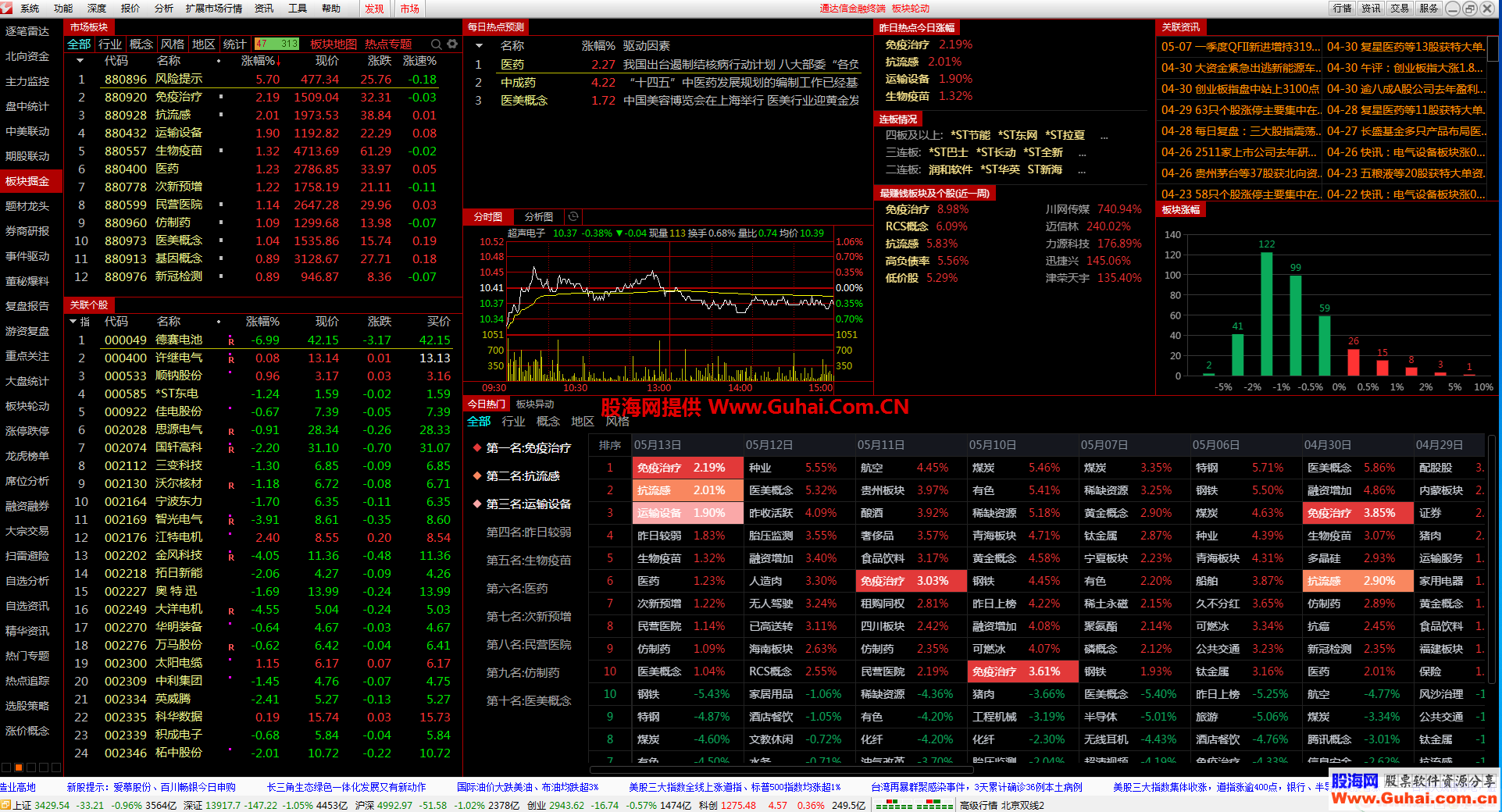This screenshot has width=1502, height=812.
Task: Click the 医药 hotspot forecast row
Action: coord(668,64)
